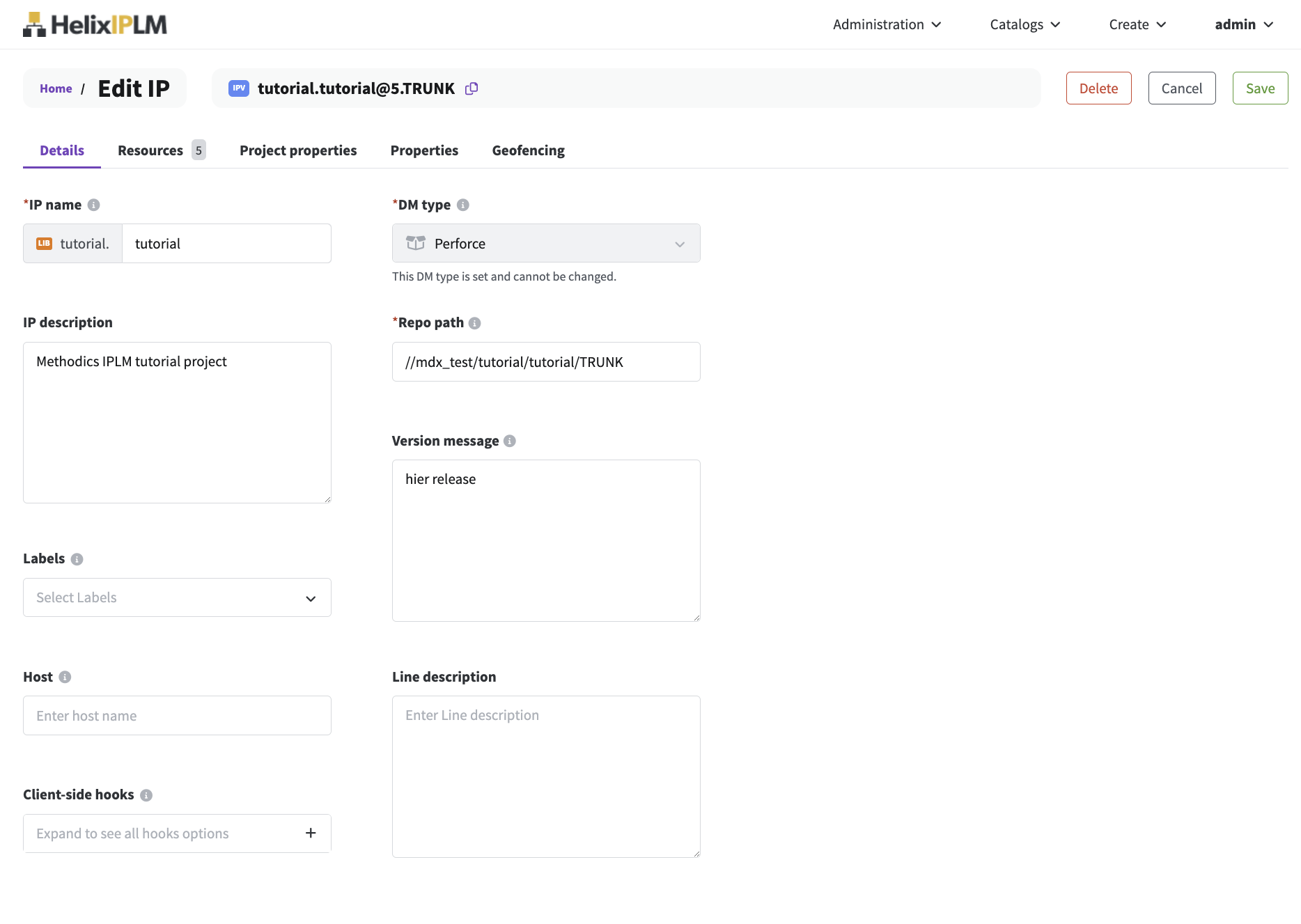Click the info icon beside IP name
Screen dimensions: 1301x924
94,205
